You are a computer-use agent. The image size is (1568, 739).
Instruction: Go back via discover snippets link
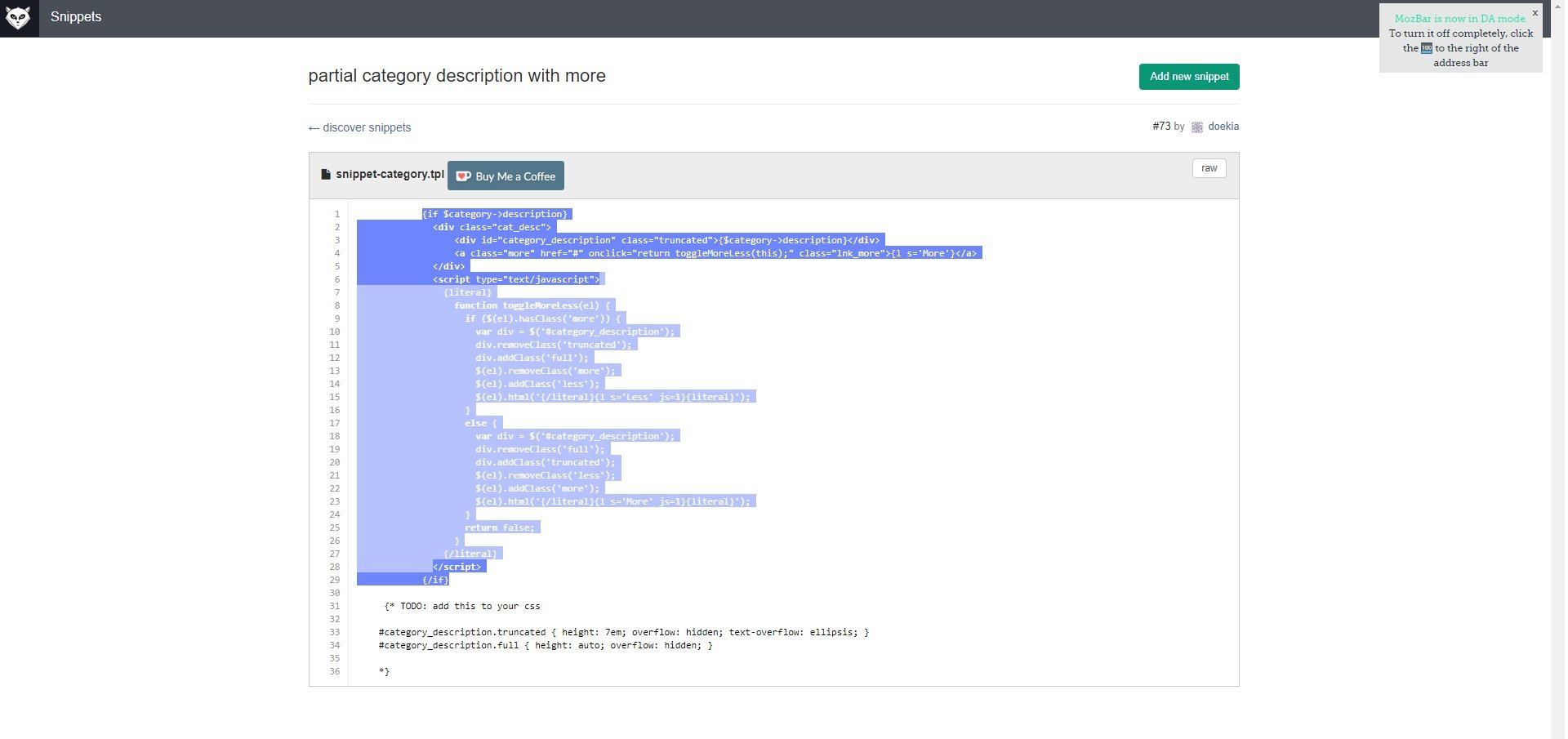[359, 127]
